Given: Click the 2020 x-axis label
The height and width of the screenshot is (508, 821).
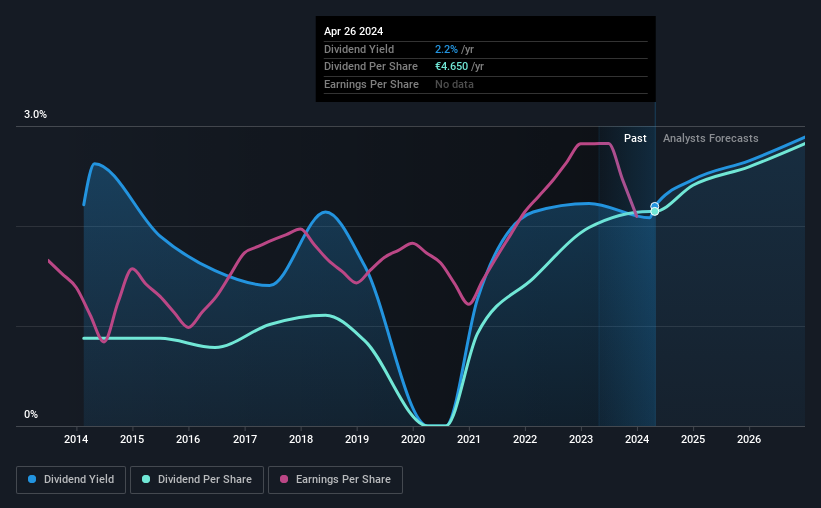Looking at the screenshot, I should click(413, 439).
